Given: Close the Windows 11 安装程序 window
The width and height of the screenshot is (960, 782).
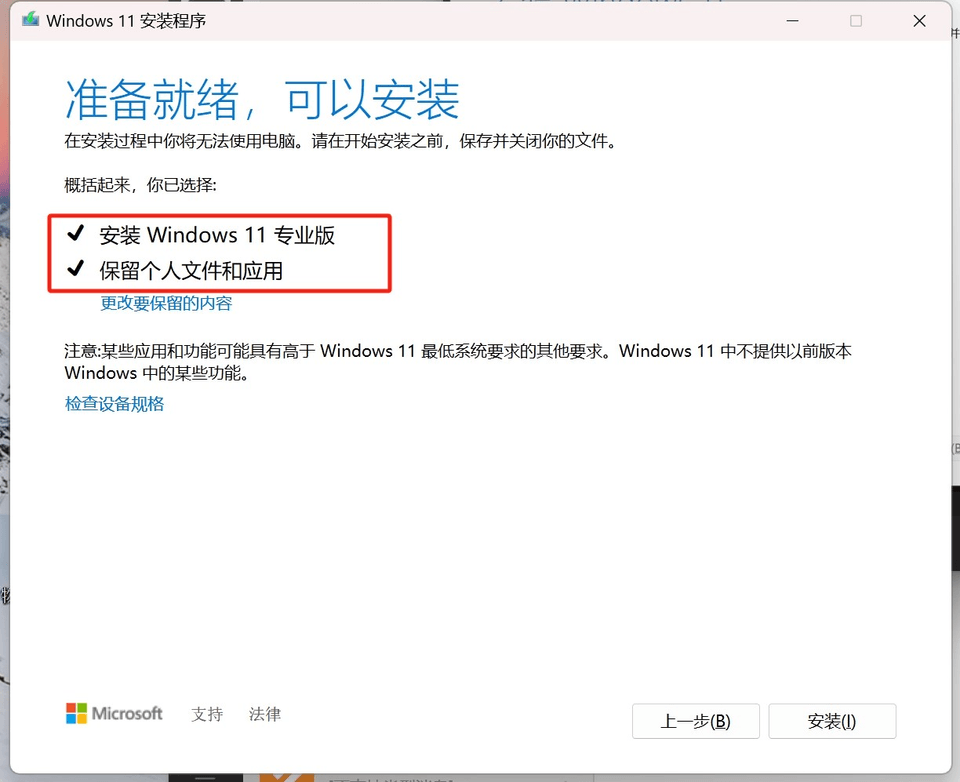Looking at the screenshot, I should (x=920, y=20).
